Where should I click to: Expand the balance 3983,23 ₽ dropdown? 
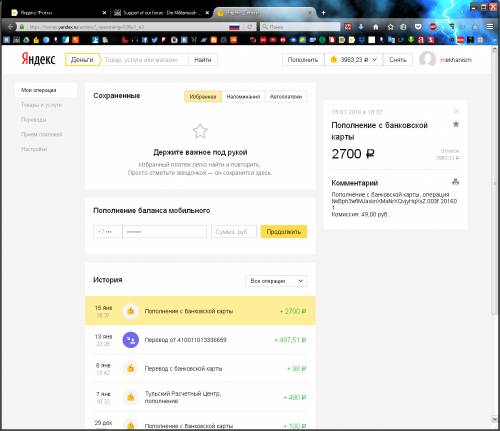[x=353, y=60]
